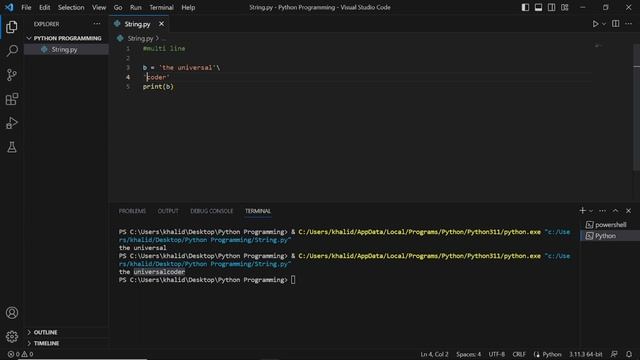Open the Testing flask view
Image resolution: width=640 pixels, height=360 pixels.
pyautogui.click(x=12, y=147)
